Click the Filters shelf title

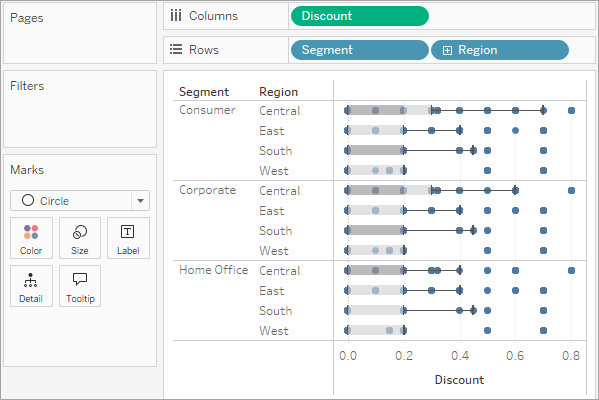click(27, 86)
